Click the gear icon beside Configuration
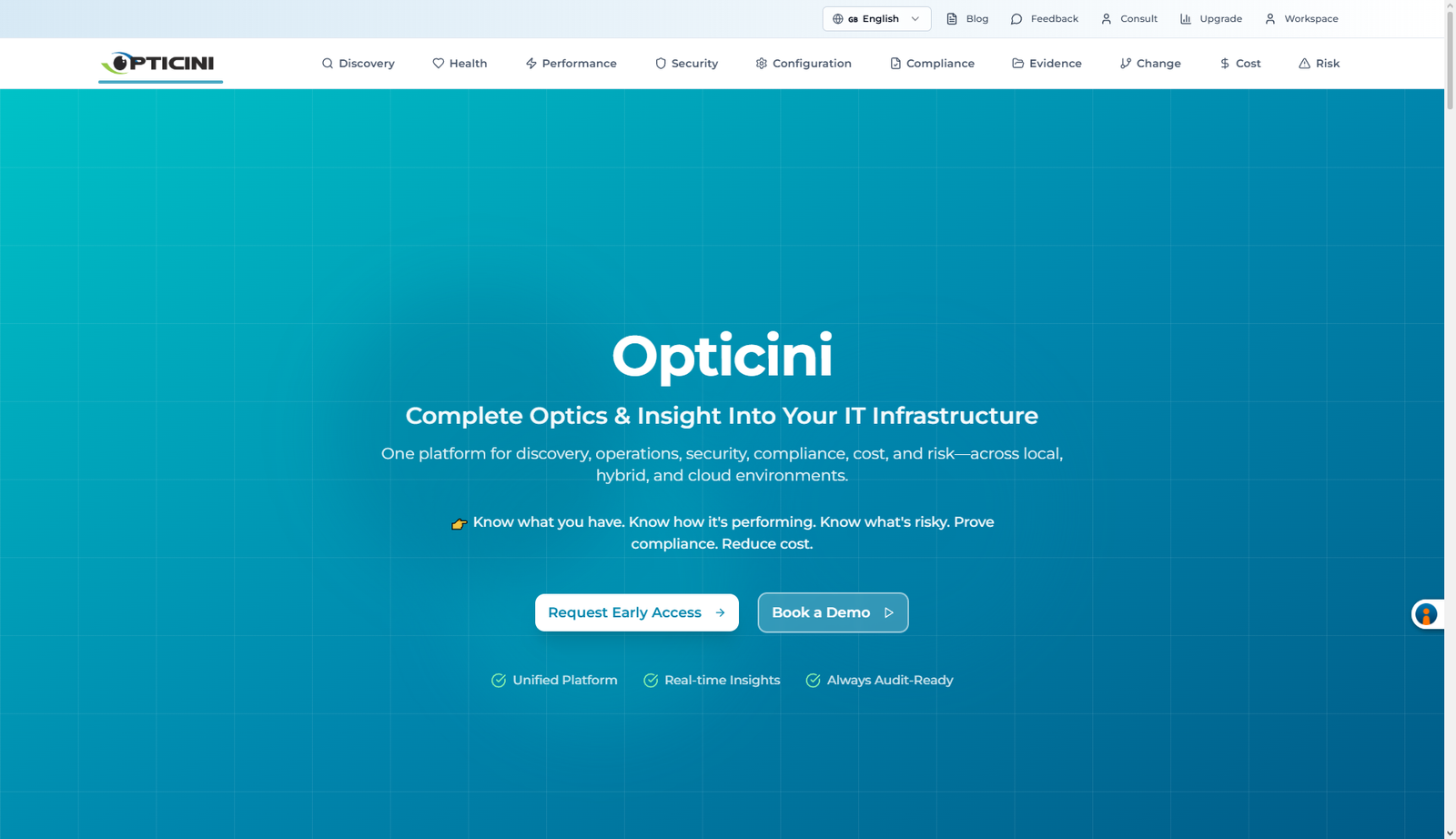This screenshot has height=839, width=1456. tap(761, 64)
